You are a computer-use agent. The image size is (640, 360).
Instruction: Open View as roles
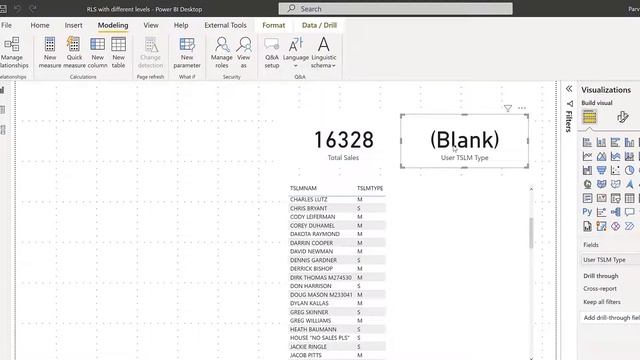[244, 52]
